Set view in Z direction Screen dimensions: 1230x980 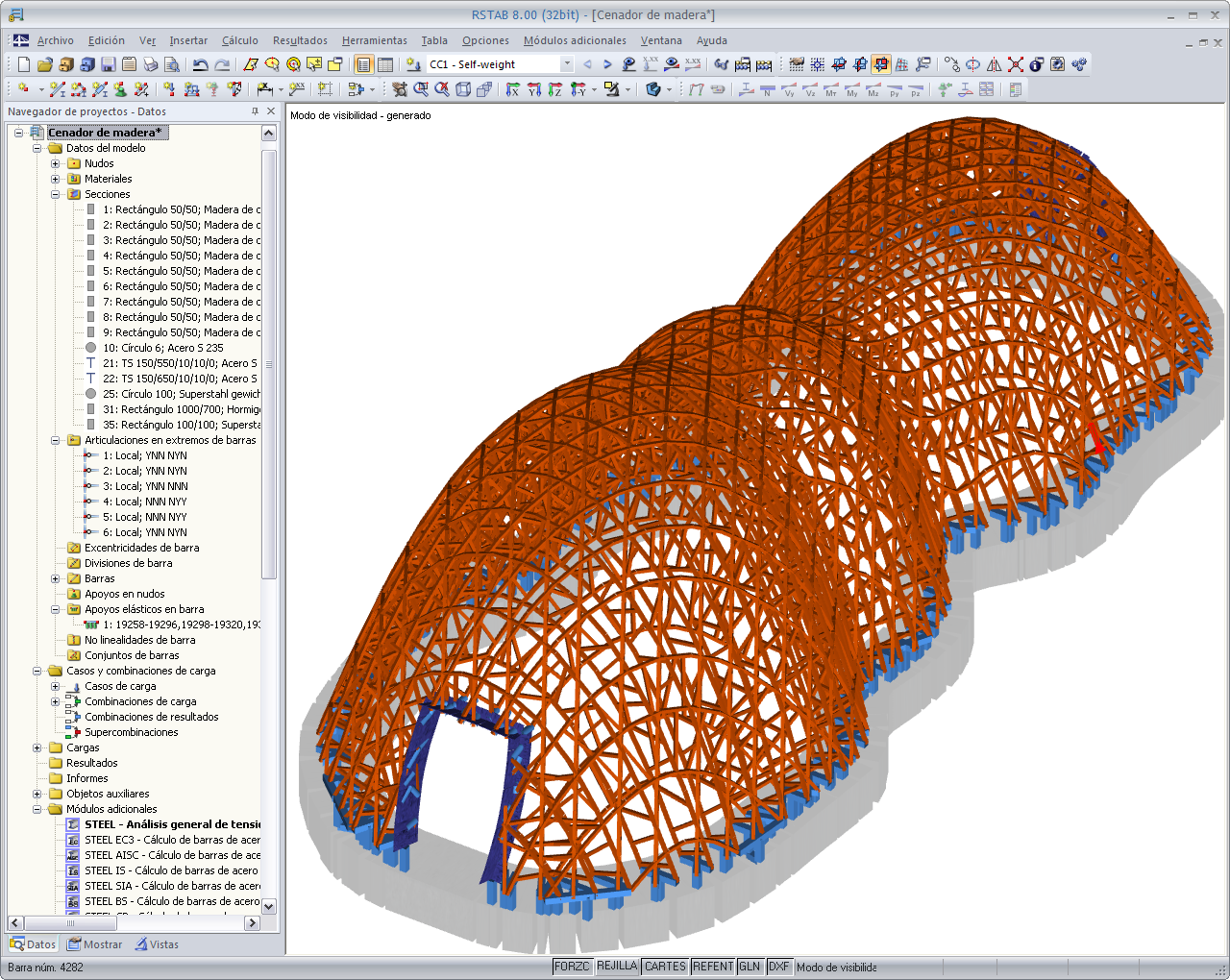tap(555, 89)
